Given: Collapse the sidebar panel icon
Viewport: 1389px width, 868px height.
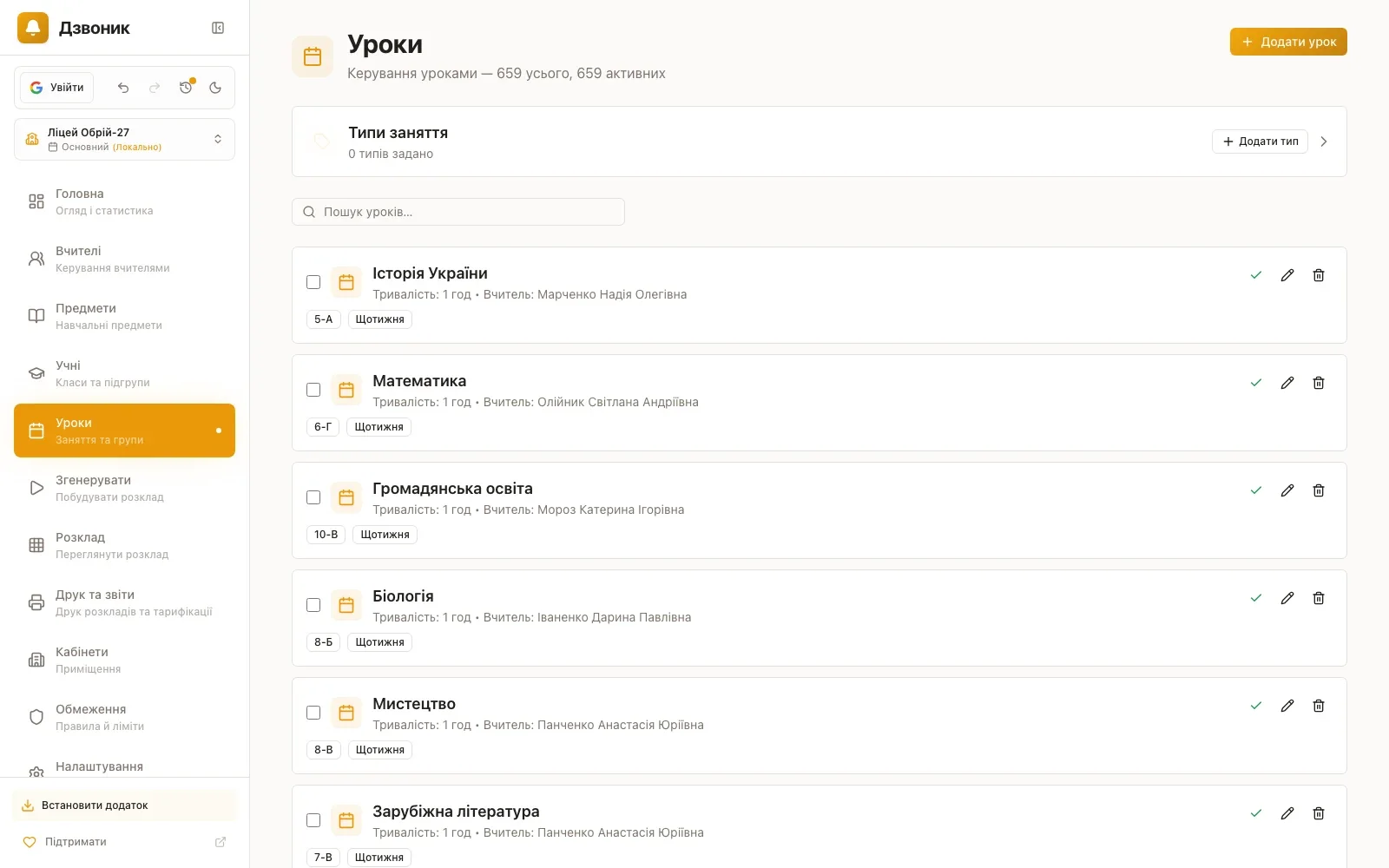Looking at the screenshot, I should tap(218, 28).
